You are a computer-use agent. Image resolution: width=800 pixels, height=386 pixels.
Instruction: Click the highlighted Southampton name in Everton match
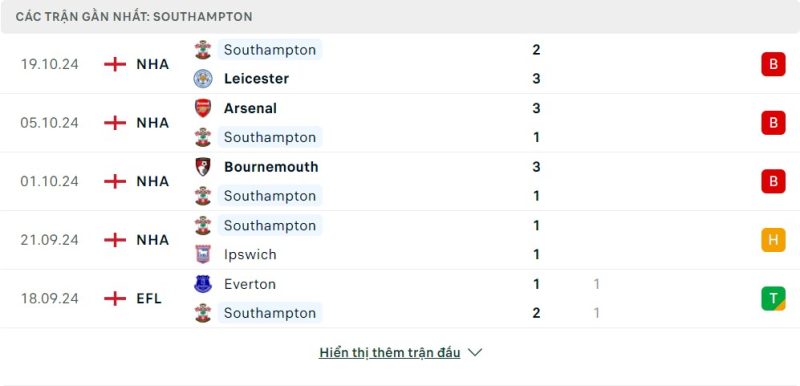tap(270, 313)
